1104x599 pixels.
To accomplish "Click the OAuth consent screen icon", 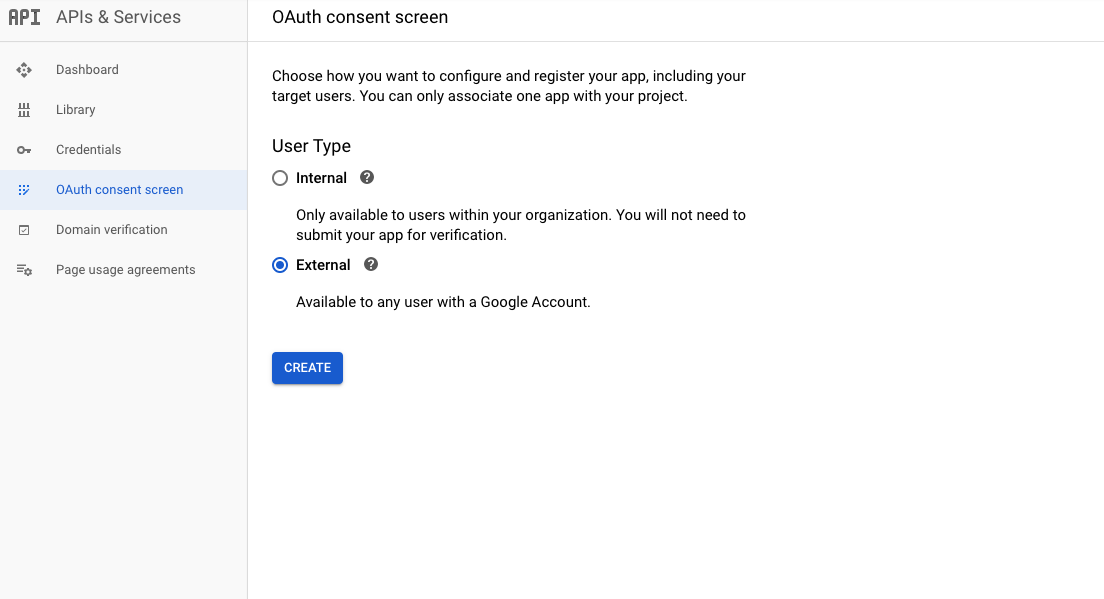I will pyautogui.click(x=24, y=190).
